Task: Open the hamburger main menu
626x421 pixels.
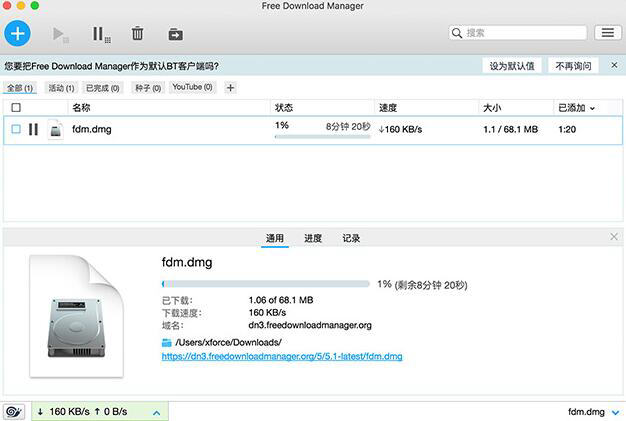Action: pyautogui.click(x=608, y=33)
